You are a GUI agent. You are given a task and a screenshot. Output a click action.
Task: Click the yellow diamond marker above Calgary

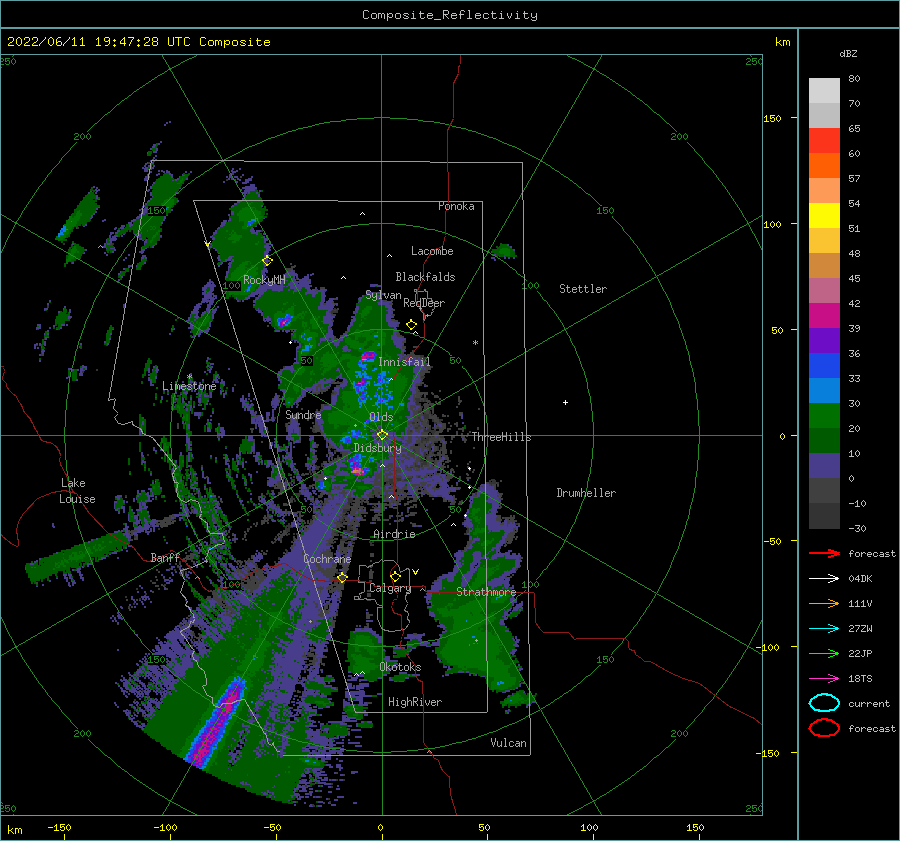click(395, 576)
